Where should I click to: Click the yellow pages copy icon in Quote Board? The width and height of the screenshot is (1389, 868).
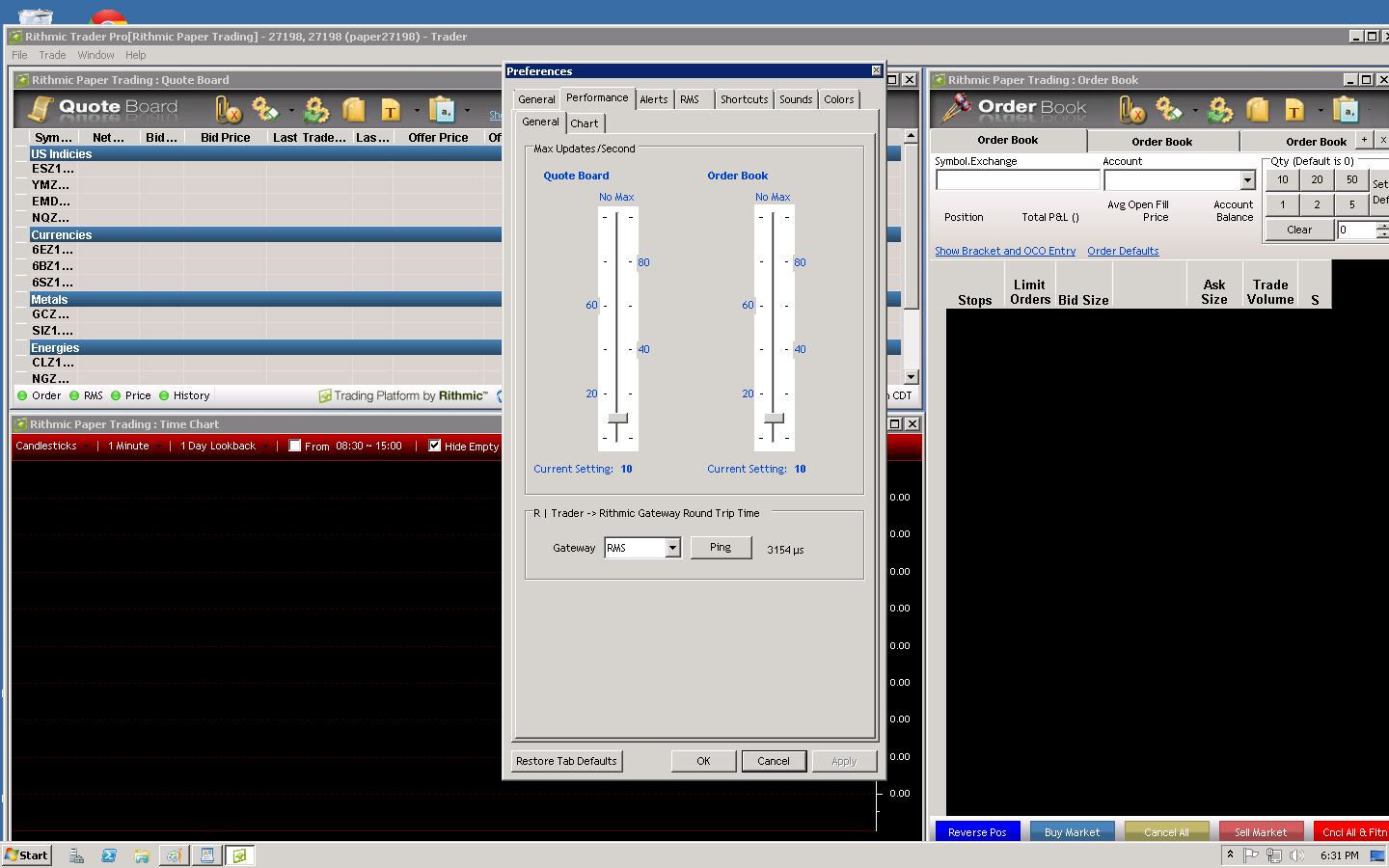point(354,110)
